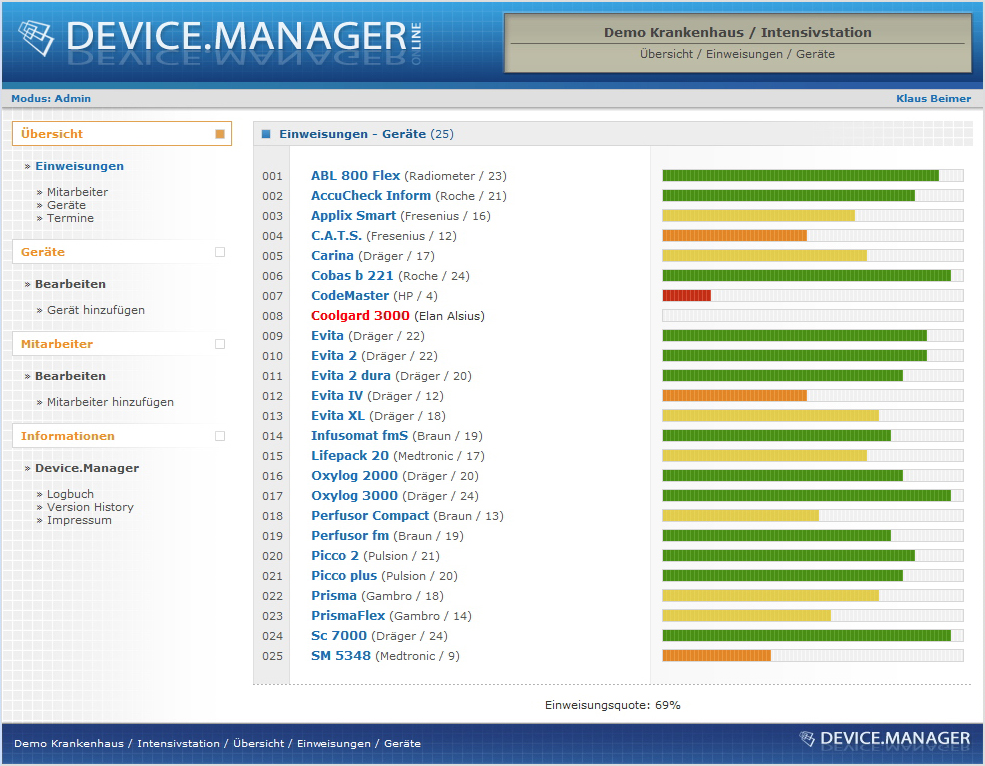This screenshot has height=766, width=985.
Task: Open device Lifepack 20
Action: point(350,456)
